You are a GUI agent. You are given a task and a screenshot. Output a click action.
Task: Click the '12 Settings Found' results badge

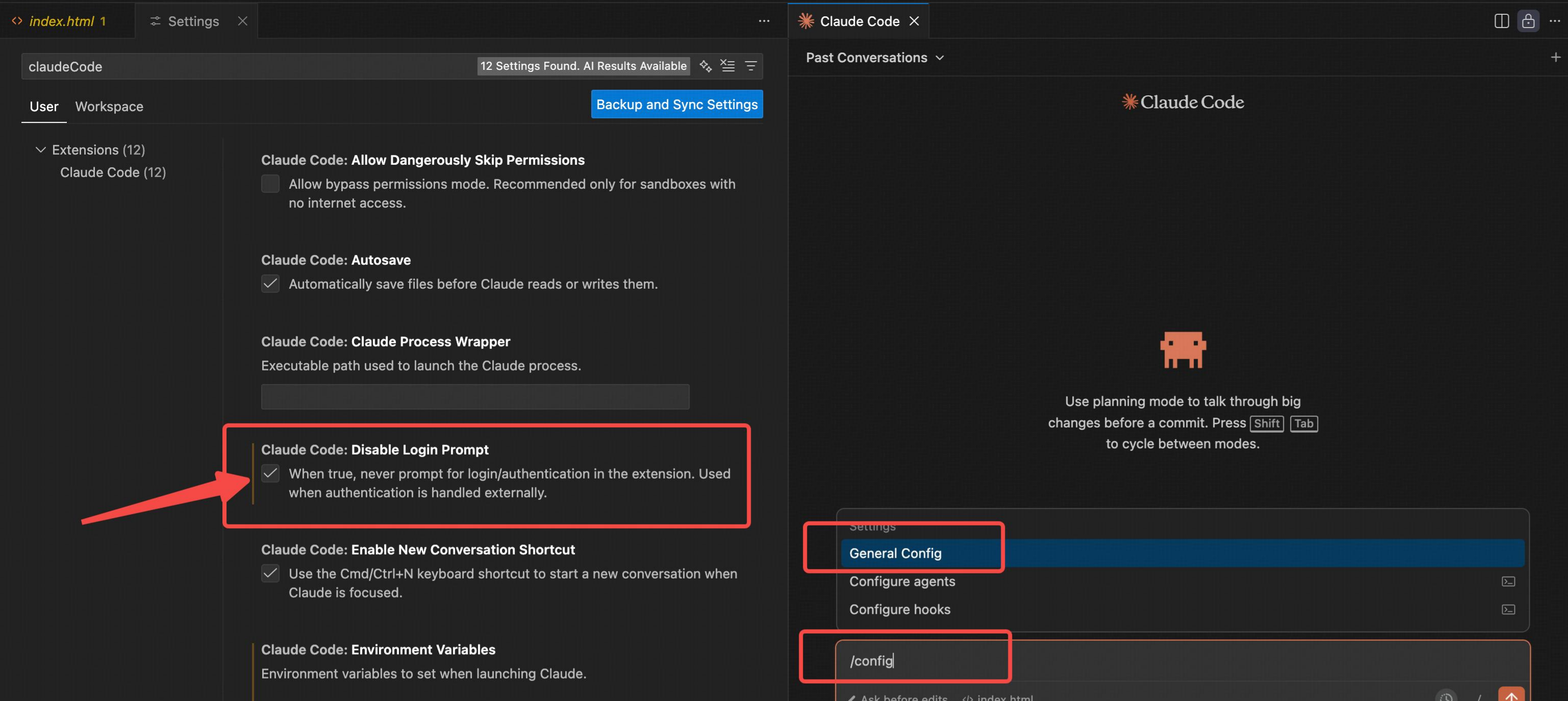click(x=583, y=66)
